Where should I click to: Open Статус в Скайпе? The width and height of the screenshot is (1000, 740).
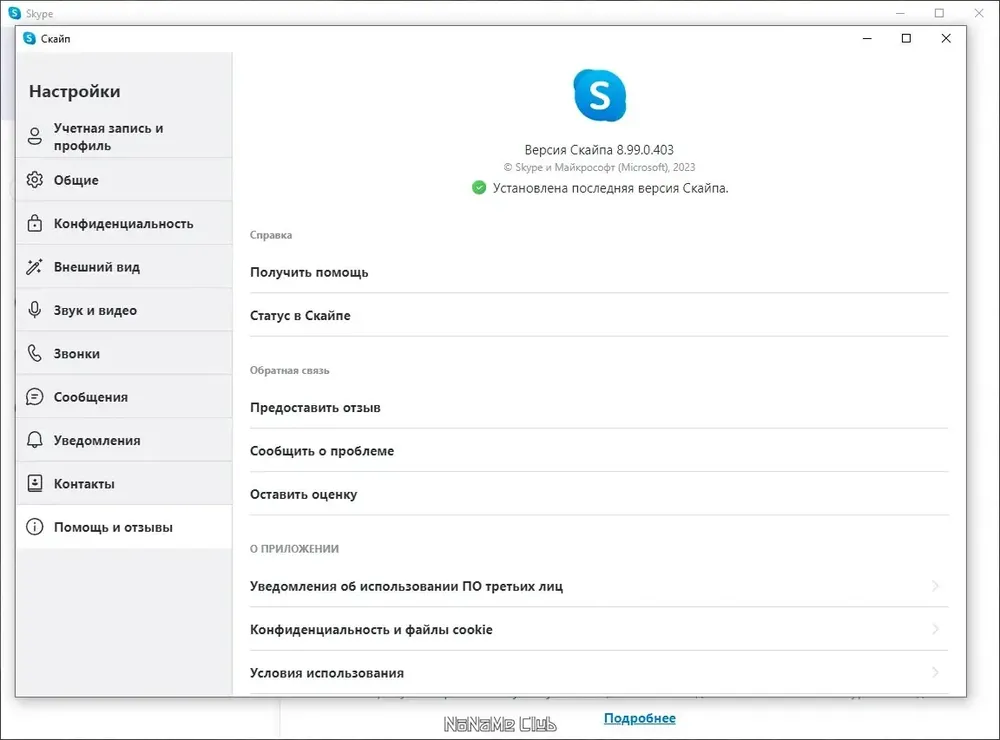point(599,316)
